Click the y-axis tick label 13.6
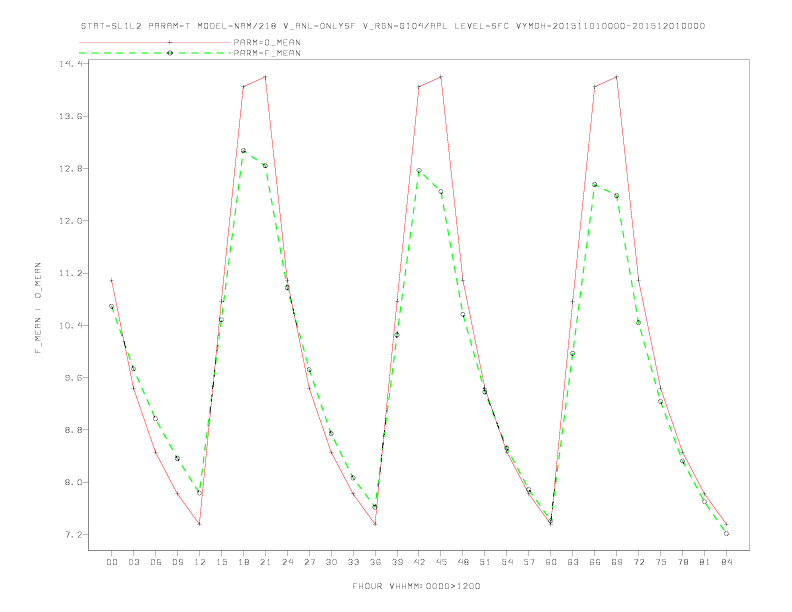The image size is (792, 612). pyautogui.click(x=70, y=116)
